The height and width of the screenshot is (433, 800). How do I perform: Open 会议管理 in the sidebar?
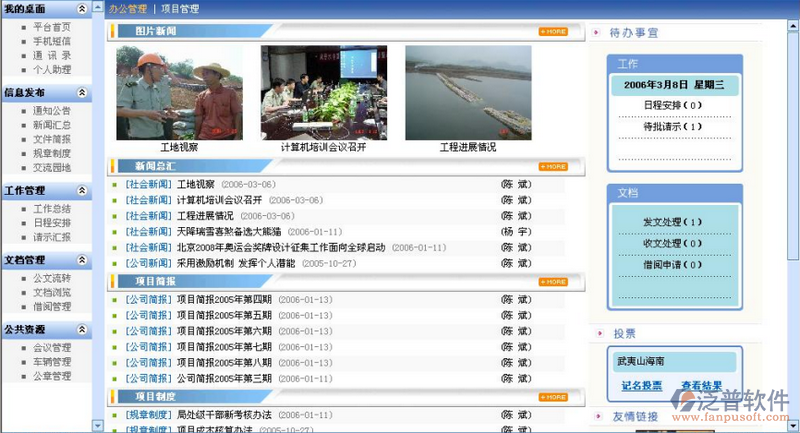pyautogui.click(x=51, y=348)
